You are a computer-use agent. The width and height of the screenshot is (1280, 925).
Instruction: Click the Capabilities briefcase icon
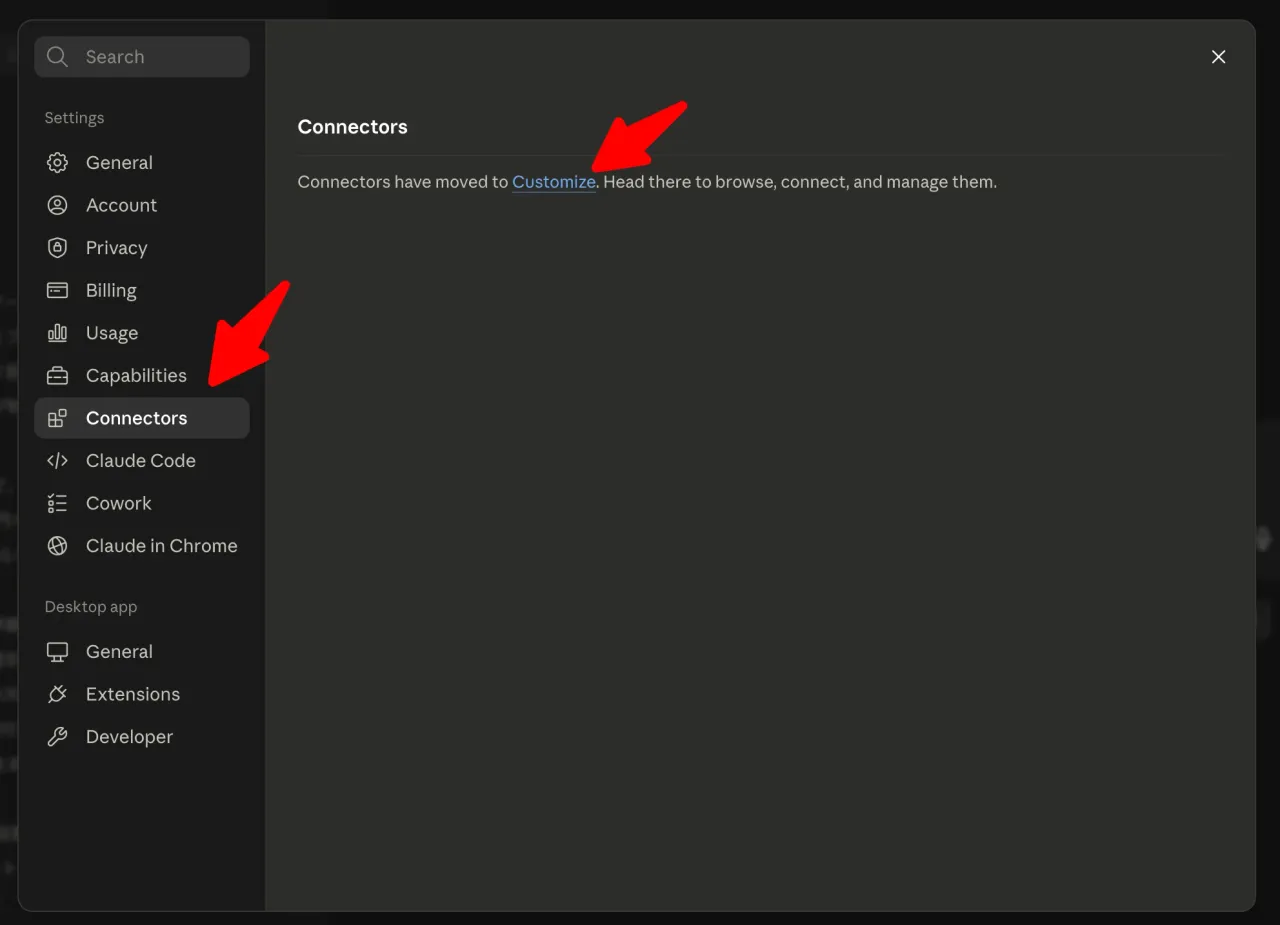tap(58, 376)
